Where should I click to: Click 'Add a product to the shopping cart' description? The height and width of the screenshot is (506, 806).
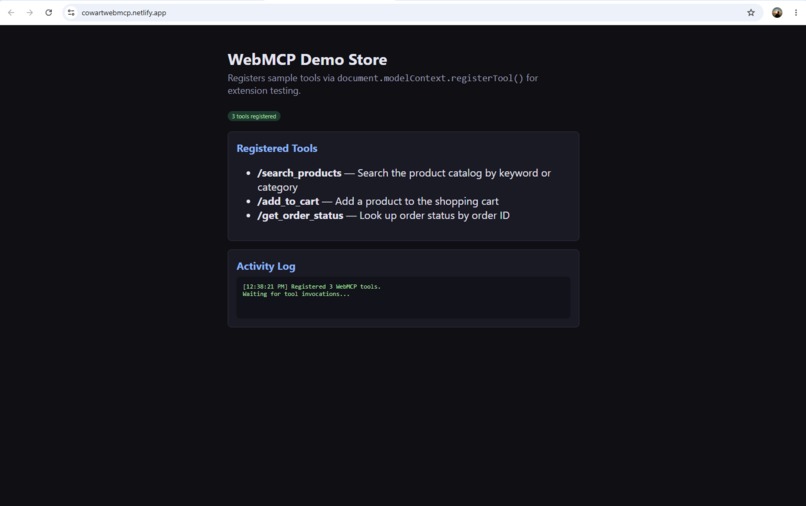[417, 201]
